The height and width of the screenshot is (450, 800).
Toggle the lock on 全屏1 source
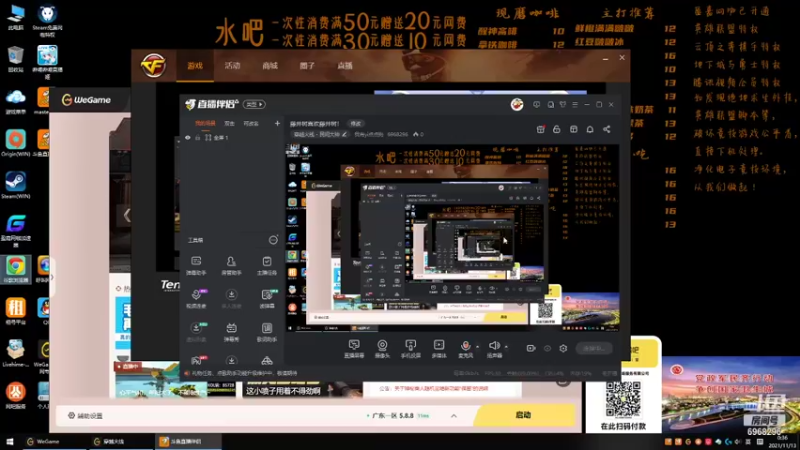(x=197, y=138)
